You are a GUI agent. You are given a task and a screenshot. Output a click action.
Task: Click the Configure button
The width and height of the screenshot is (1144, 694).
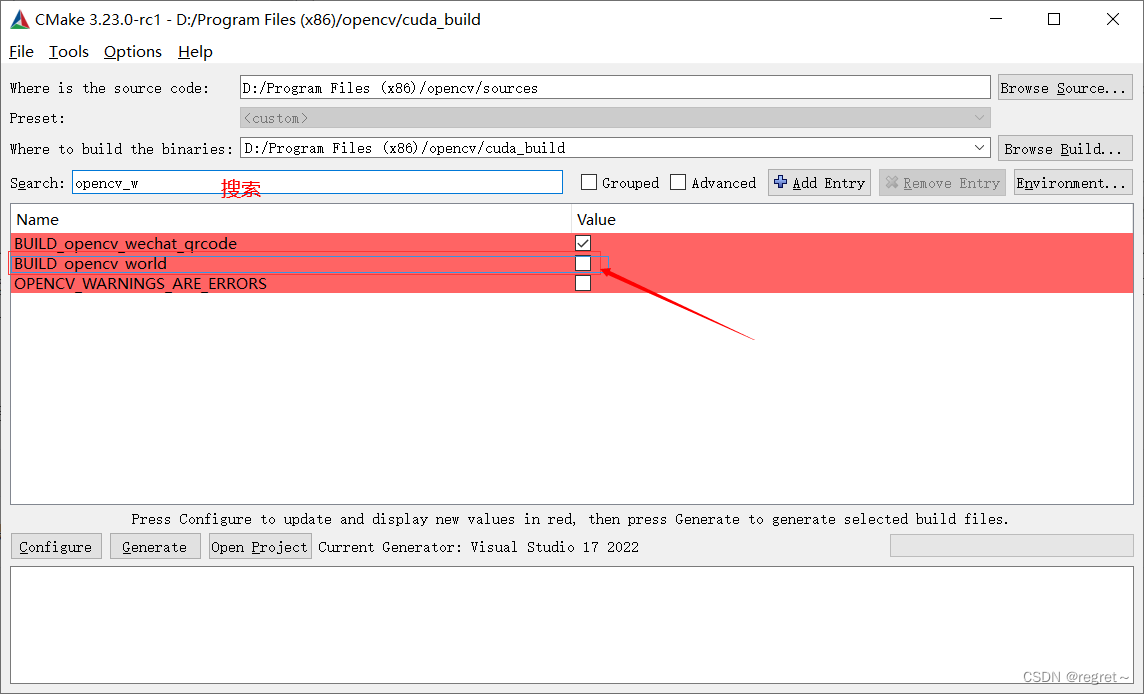pos(56,547)
